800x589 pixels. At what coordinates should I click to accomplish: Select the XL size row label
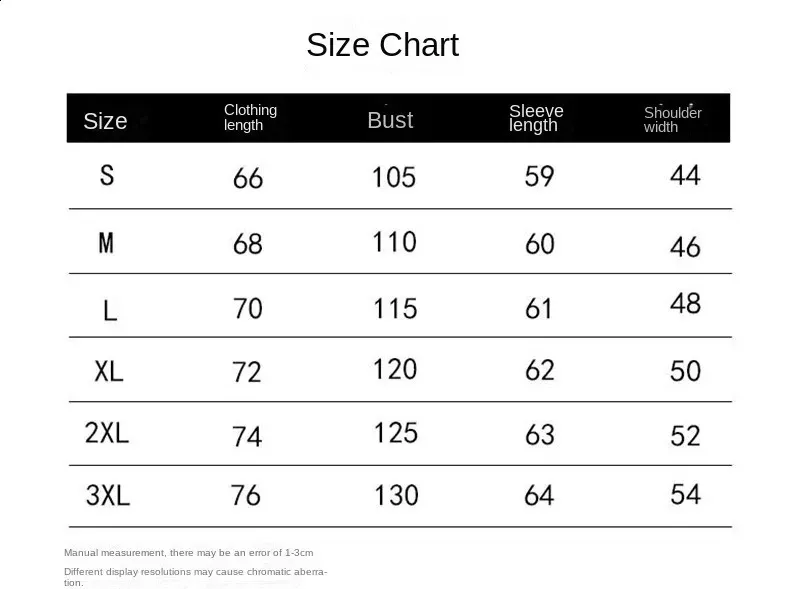(x=109, y=371)
